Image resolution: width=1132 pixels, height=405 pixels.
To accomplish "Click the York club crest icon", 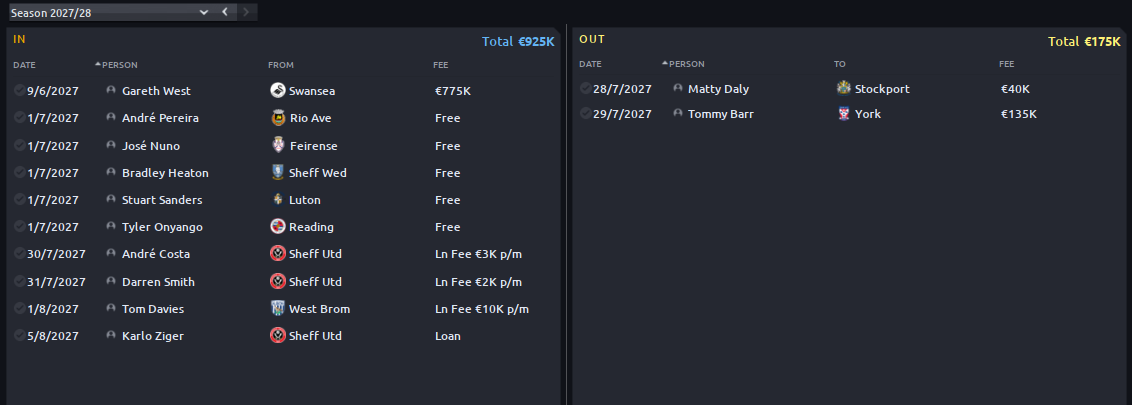I will 843,114.
